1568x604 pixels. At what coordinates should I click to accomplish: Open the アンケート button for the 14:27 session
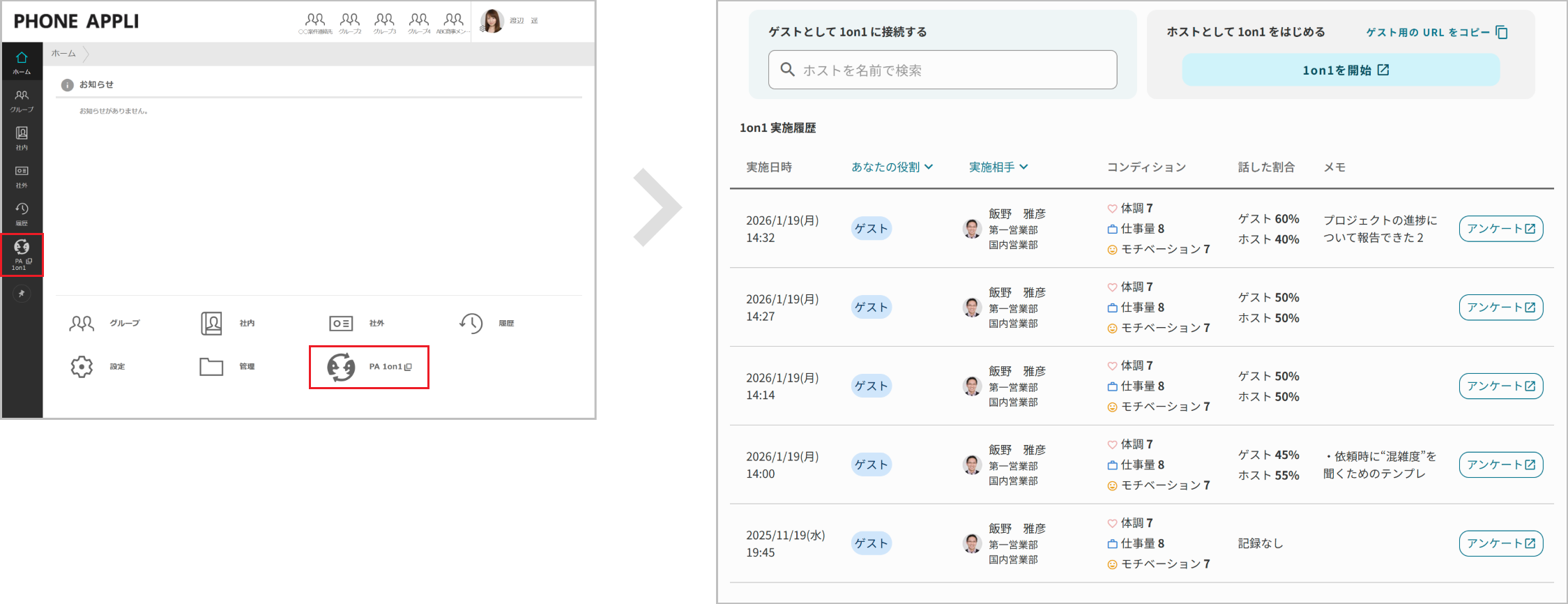[x=1500, y=308]
